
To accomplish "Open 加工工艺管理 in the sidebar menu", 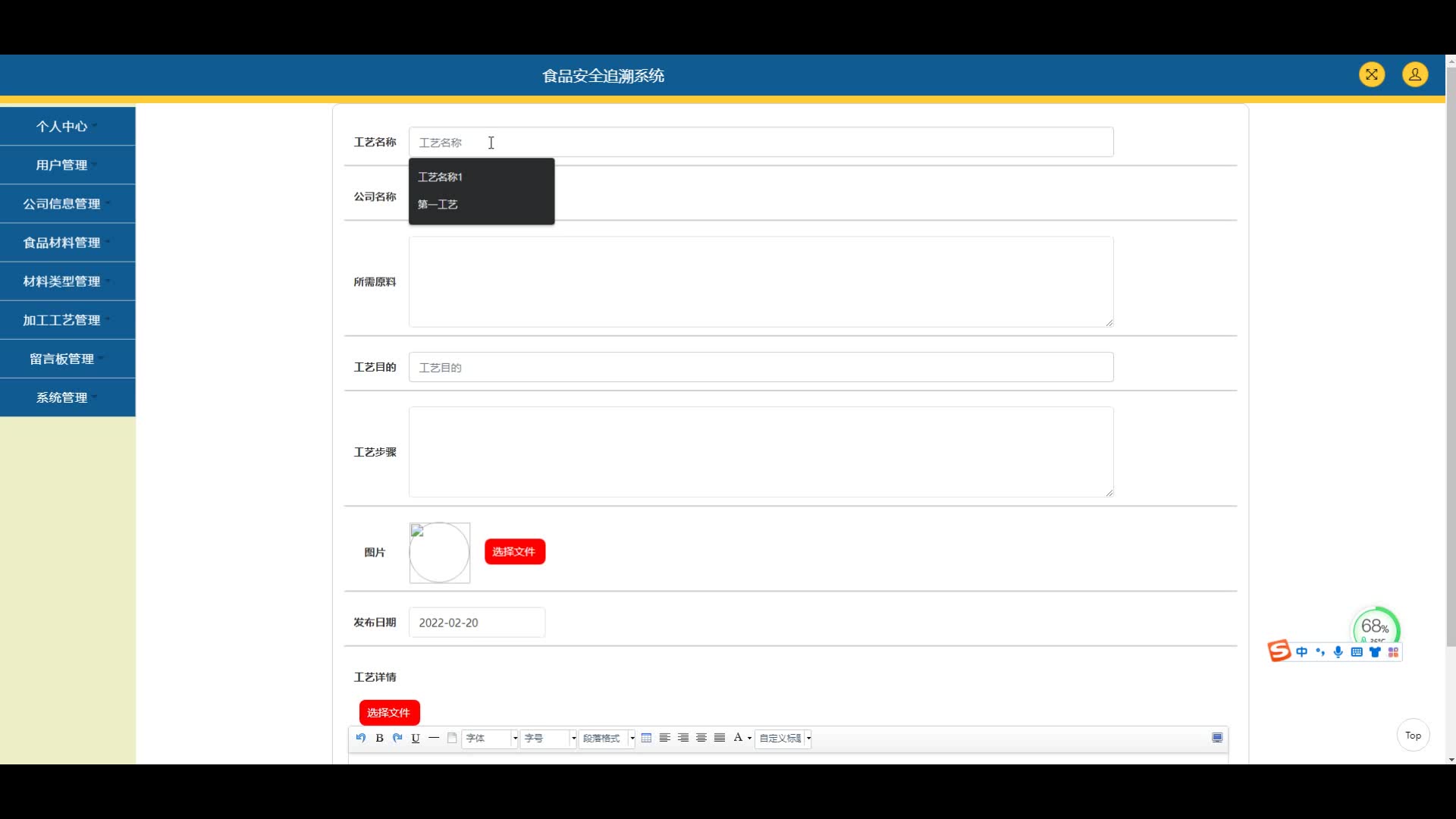I will click(62, 320).
